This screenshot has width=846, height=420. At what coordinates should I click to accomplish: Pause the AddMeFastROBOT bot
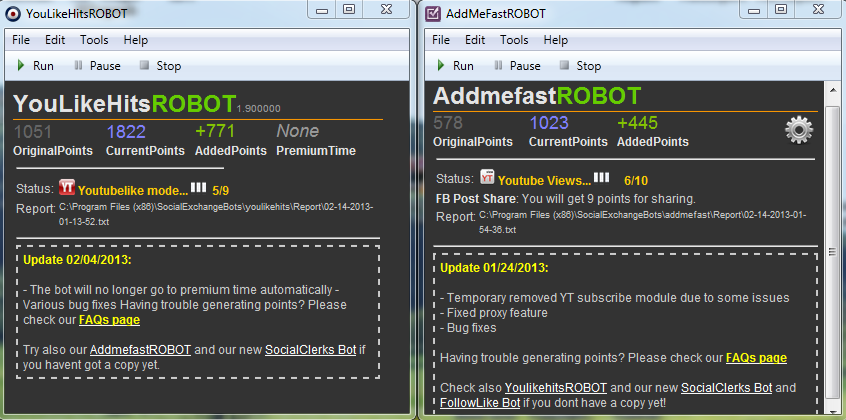[x=517, y=65]
